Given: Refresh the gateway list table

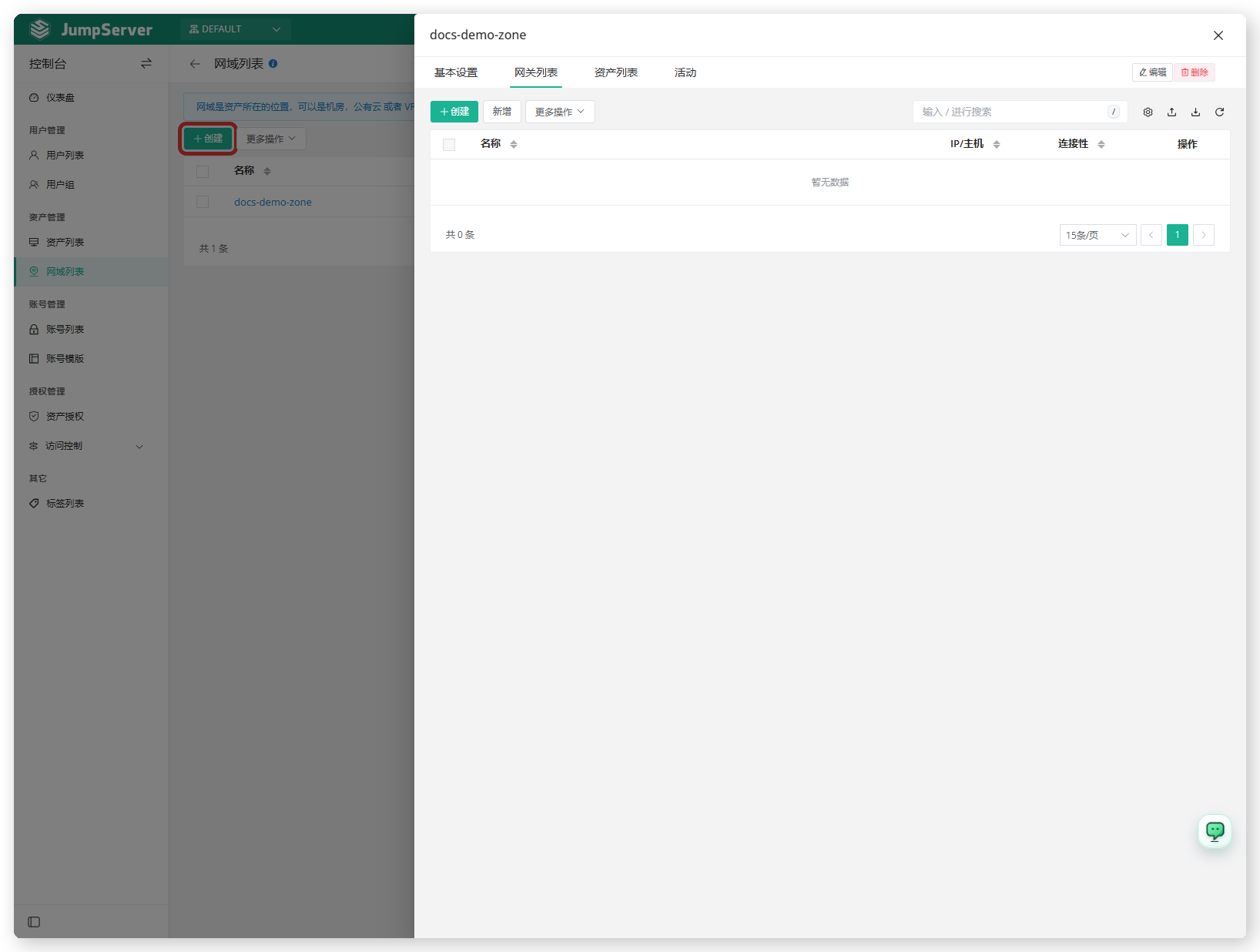Looking at the screenshot, I should click(x=1219, y=112).
